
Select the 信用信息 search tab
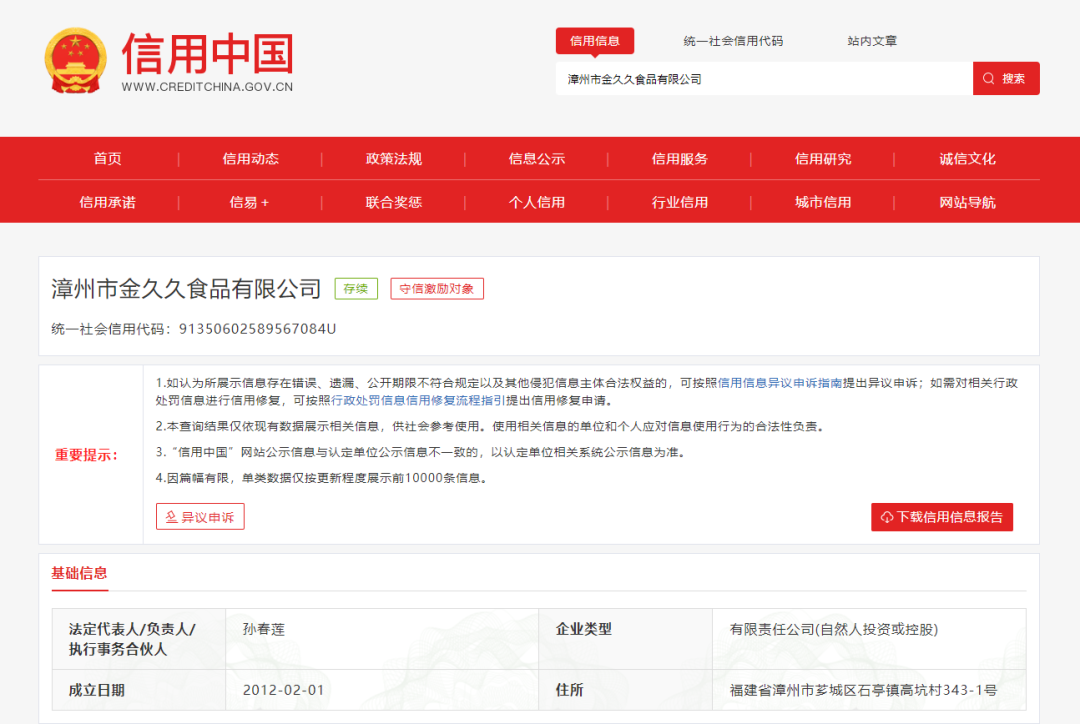pos(594,41)
